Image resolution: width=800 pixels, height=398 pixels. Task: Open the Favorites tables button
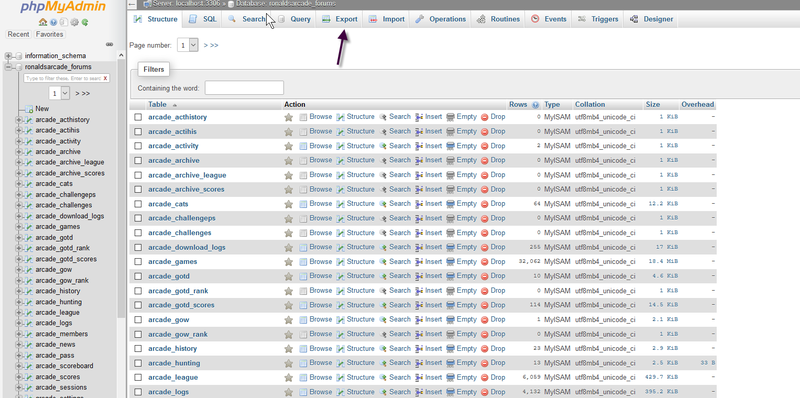49,35
